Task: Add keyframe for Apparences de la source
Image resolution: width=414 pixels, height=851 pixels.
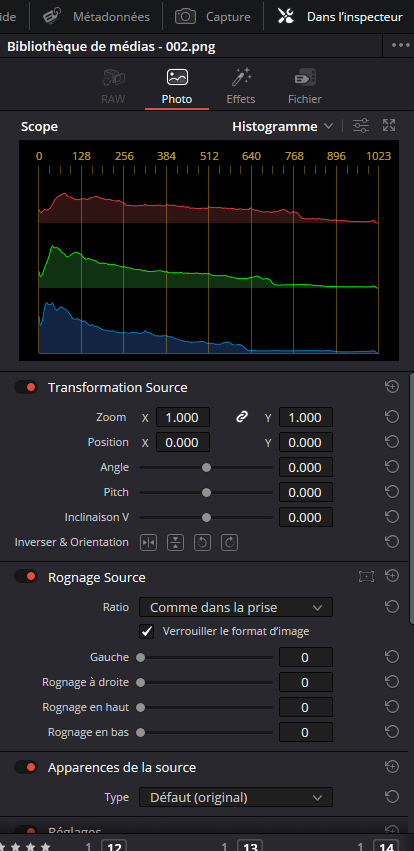Action: (x=392, y=766)
